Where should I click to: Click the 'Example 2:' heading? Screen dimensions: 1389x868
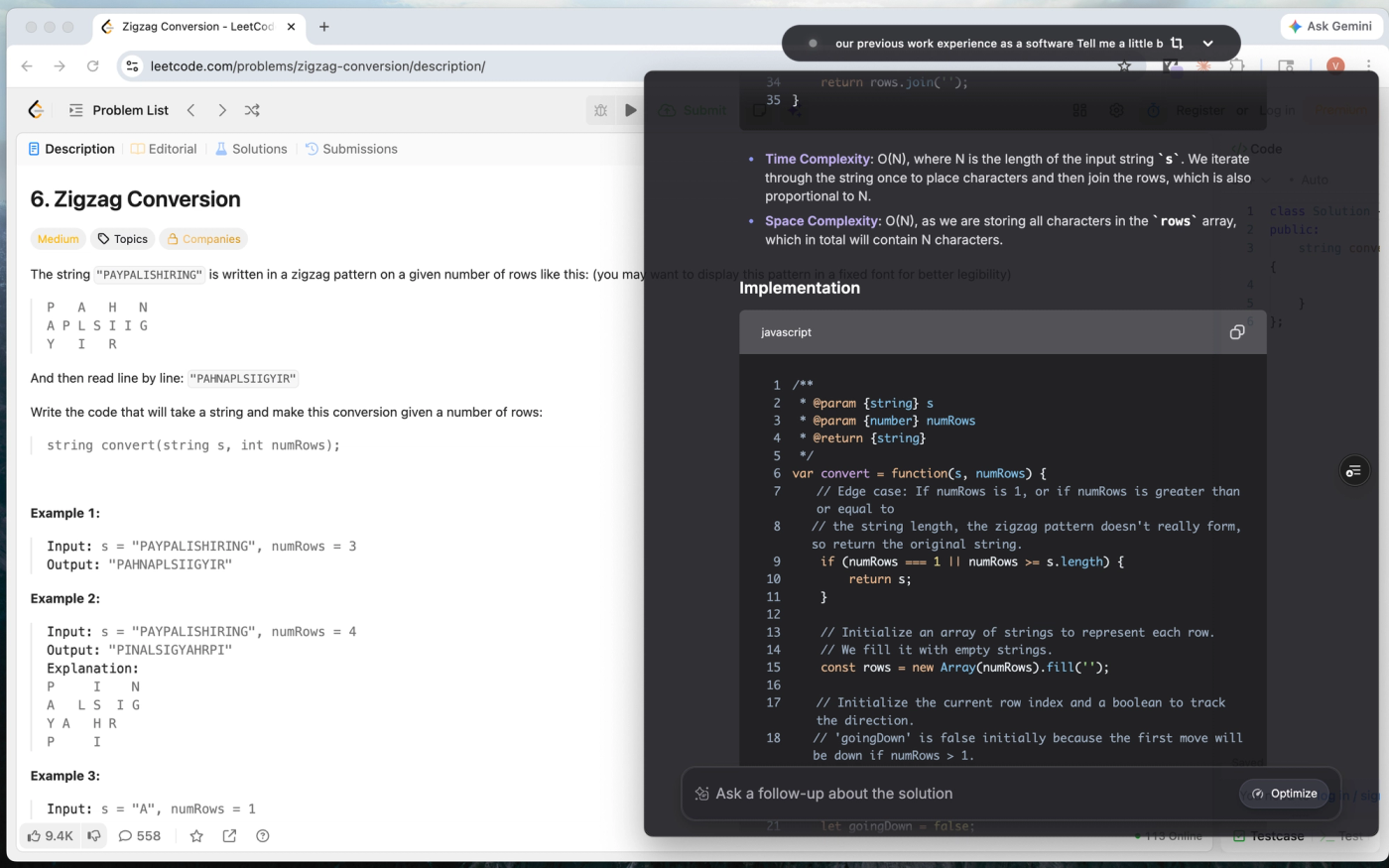pos(65,598)
